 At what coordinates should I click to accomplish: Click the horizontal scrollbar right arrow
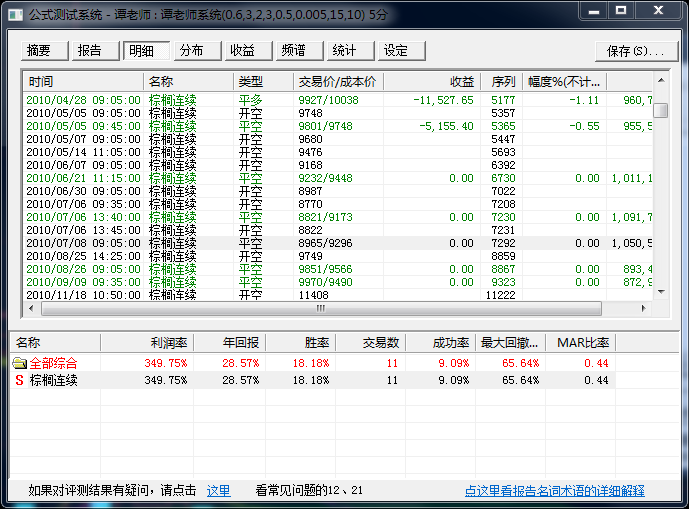(646, 308)
